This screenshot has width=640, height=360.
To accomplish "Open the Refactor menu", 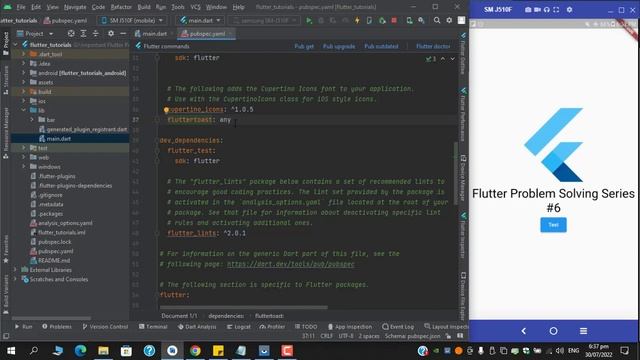I will pyautogui.click(x=121, y=7).
